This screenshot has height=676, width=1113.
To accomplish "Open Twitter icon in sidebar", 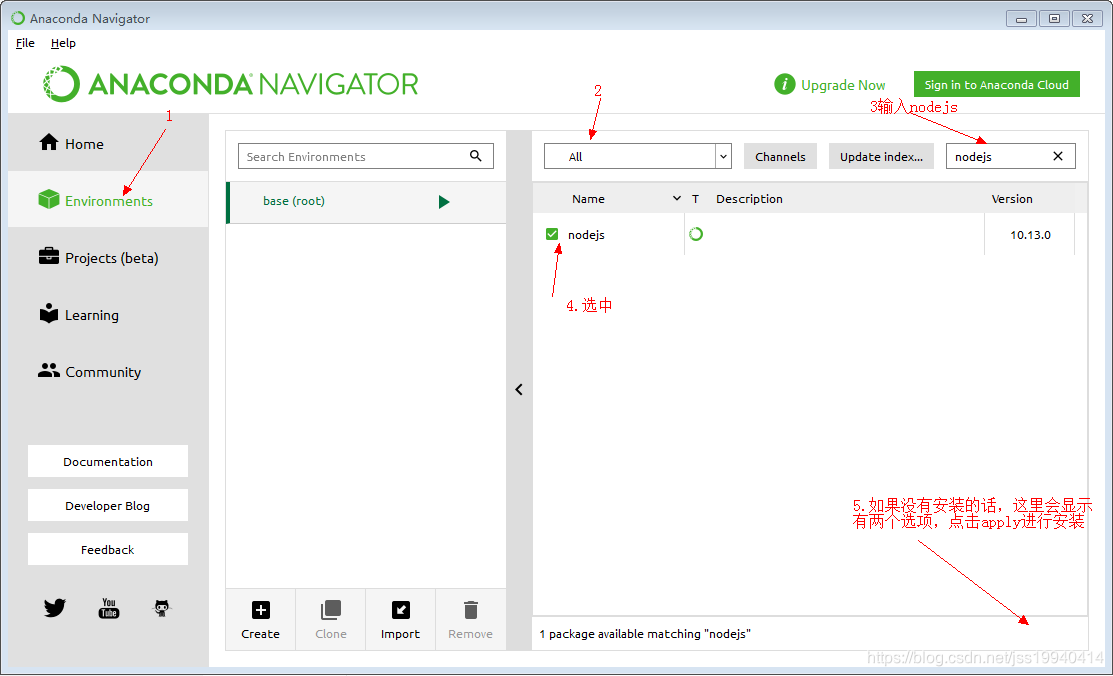I will click(x=55, y=608).
